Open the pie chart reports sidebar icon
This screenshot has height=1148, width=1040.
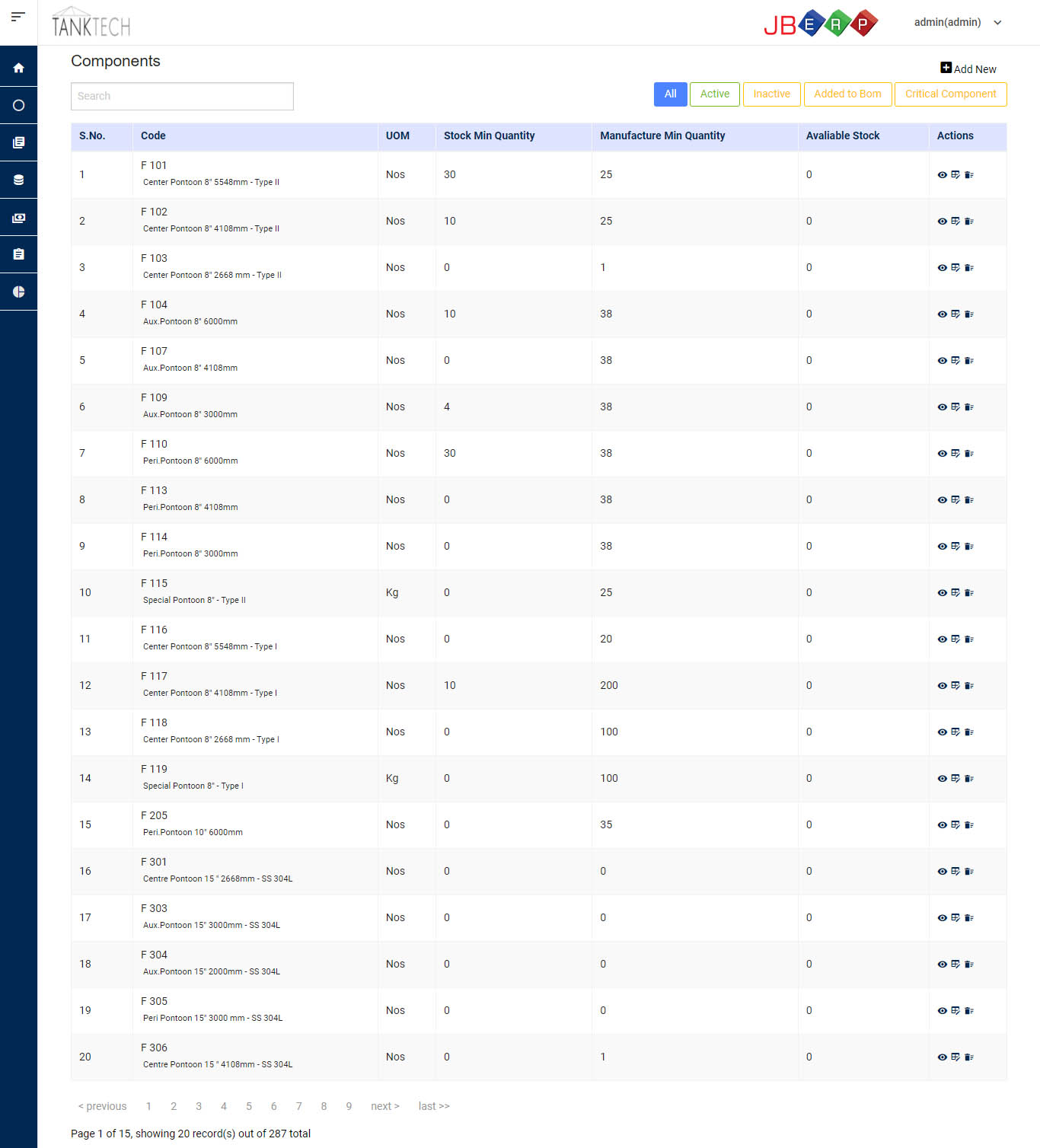click(x=18, y=292)
